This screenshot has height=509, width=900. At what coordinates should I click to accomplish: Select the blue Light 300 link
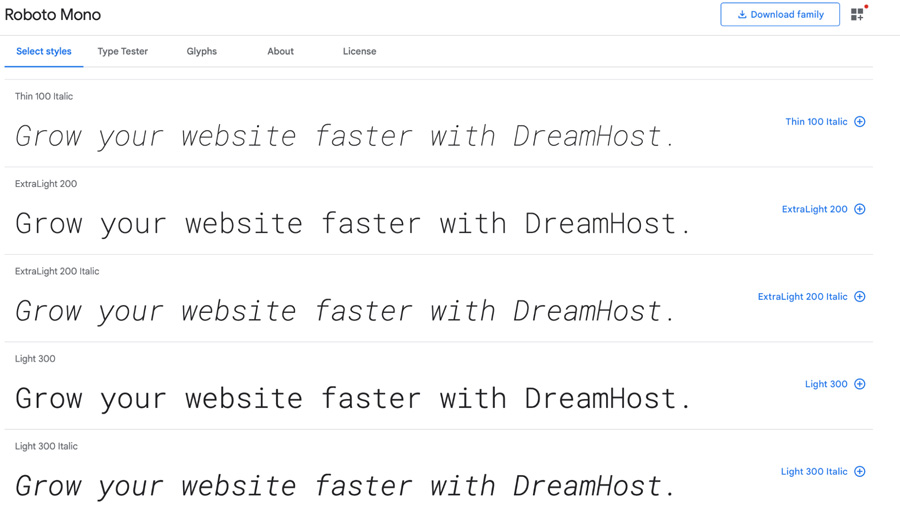pos(826,384)
